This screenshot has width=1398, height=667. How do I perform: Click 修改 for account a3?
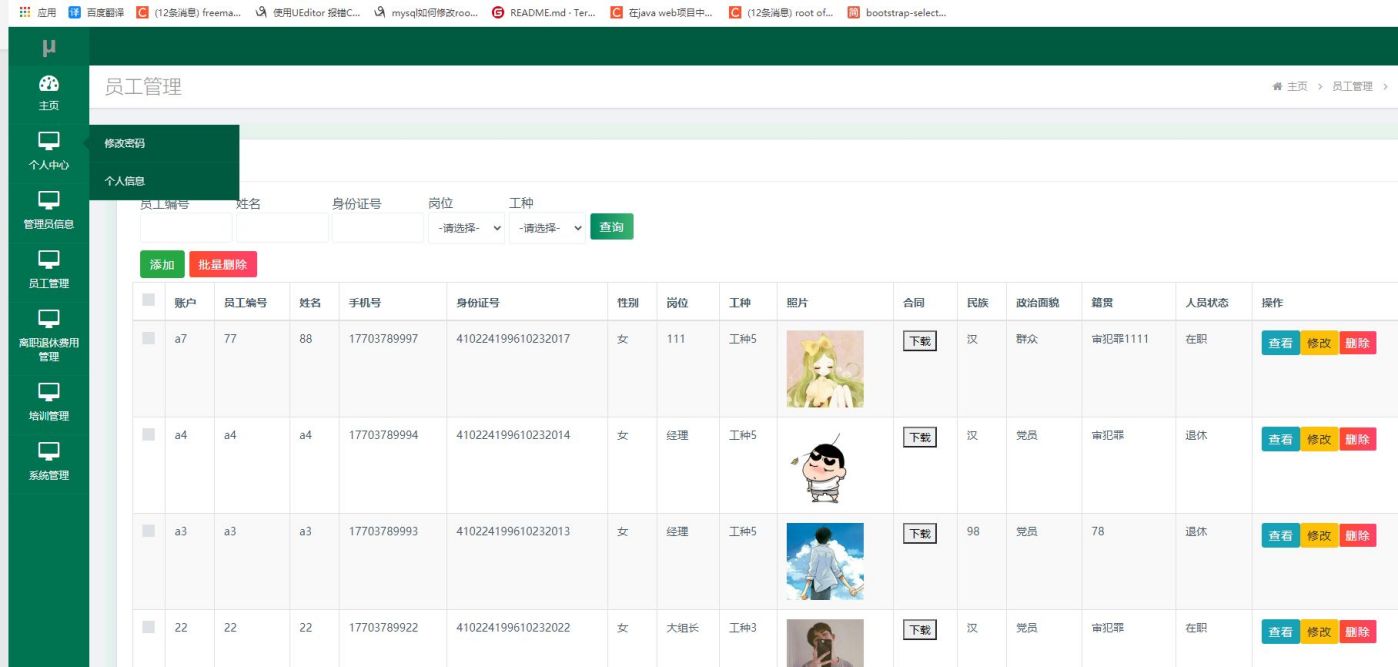pos(1319,535)
